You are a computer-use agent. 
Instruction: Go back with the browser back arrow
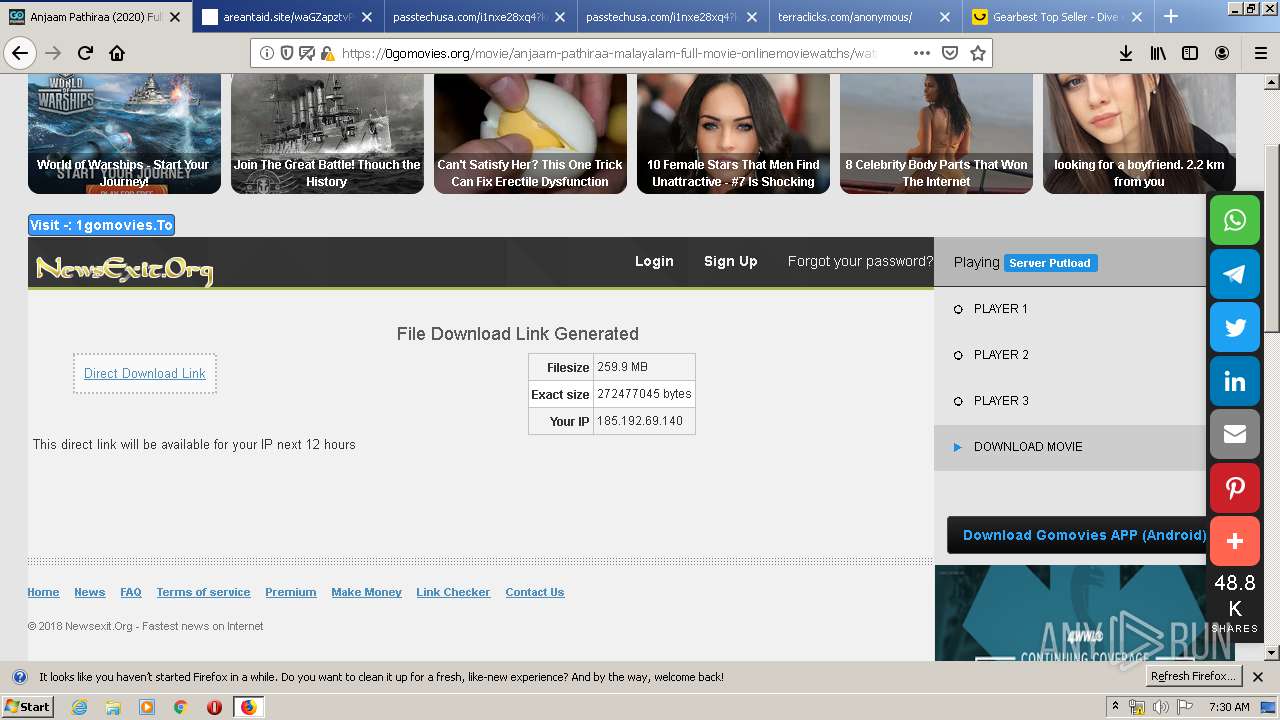(20, 53)
